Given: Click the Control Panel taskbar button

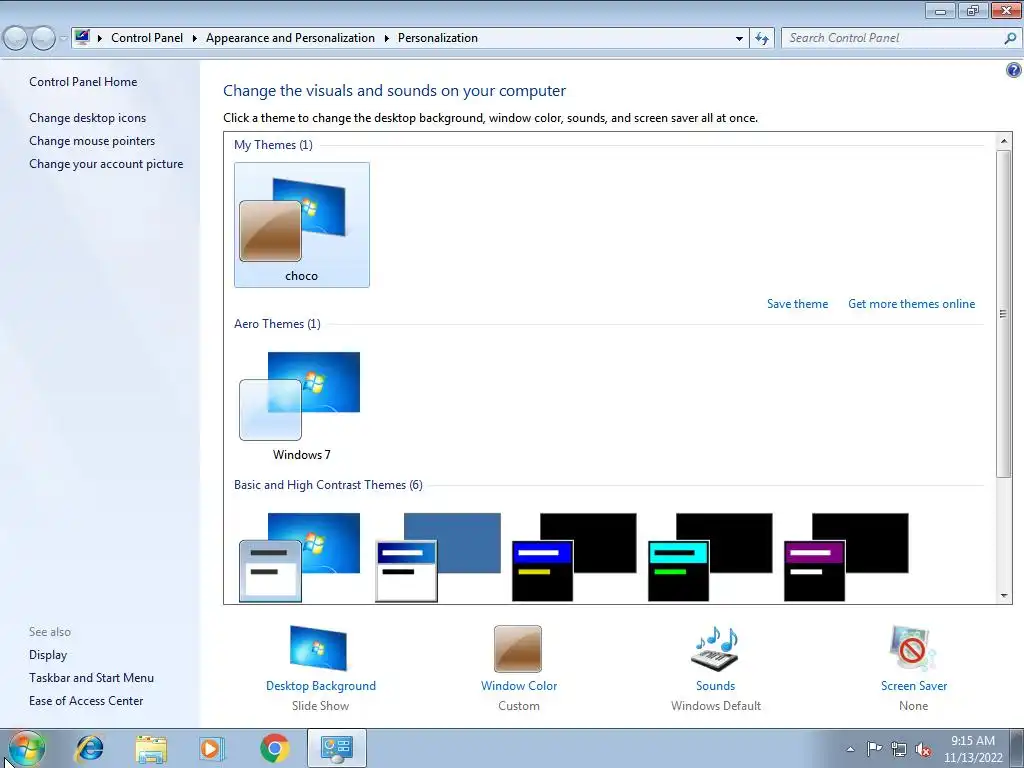Looking at the screenshot, I should [x=336, y=748].
